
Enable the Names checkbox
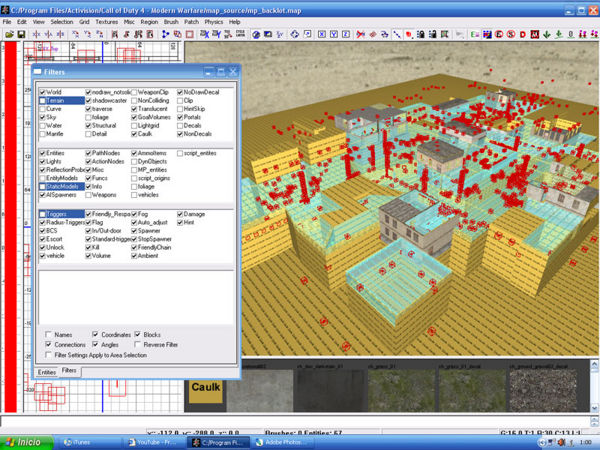(x=48, y=334)
